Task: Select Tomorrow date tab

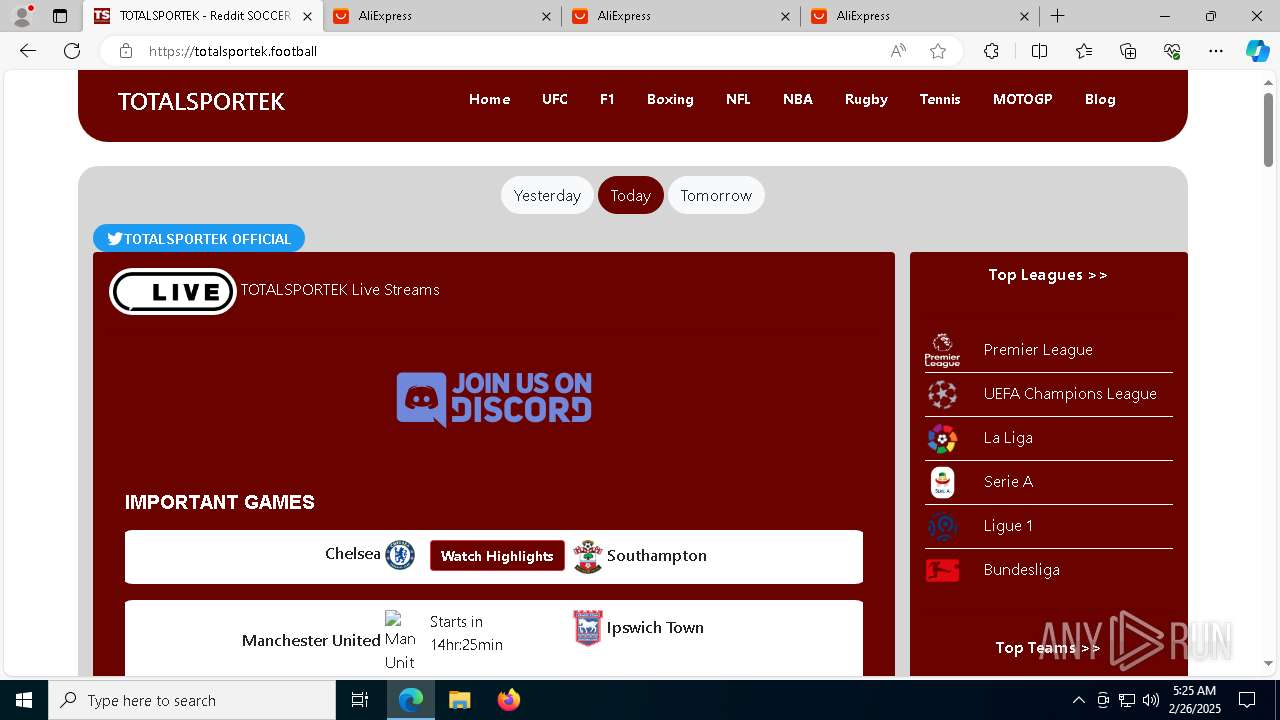Action: [716, 195]
